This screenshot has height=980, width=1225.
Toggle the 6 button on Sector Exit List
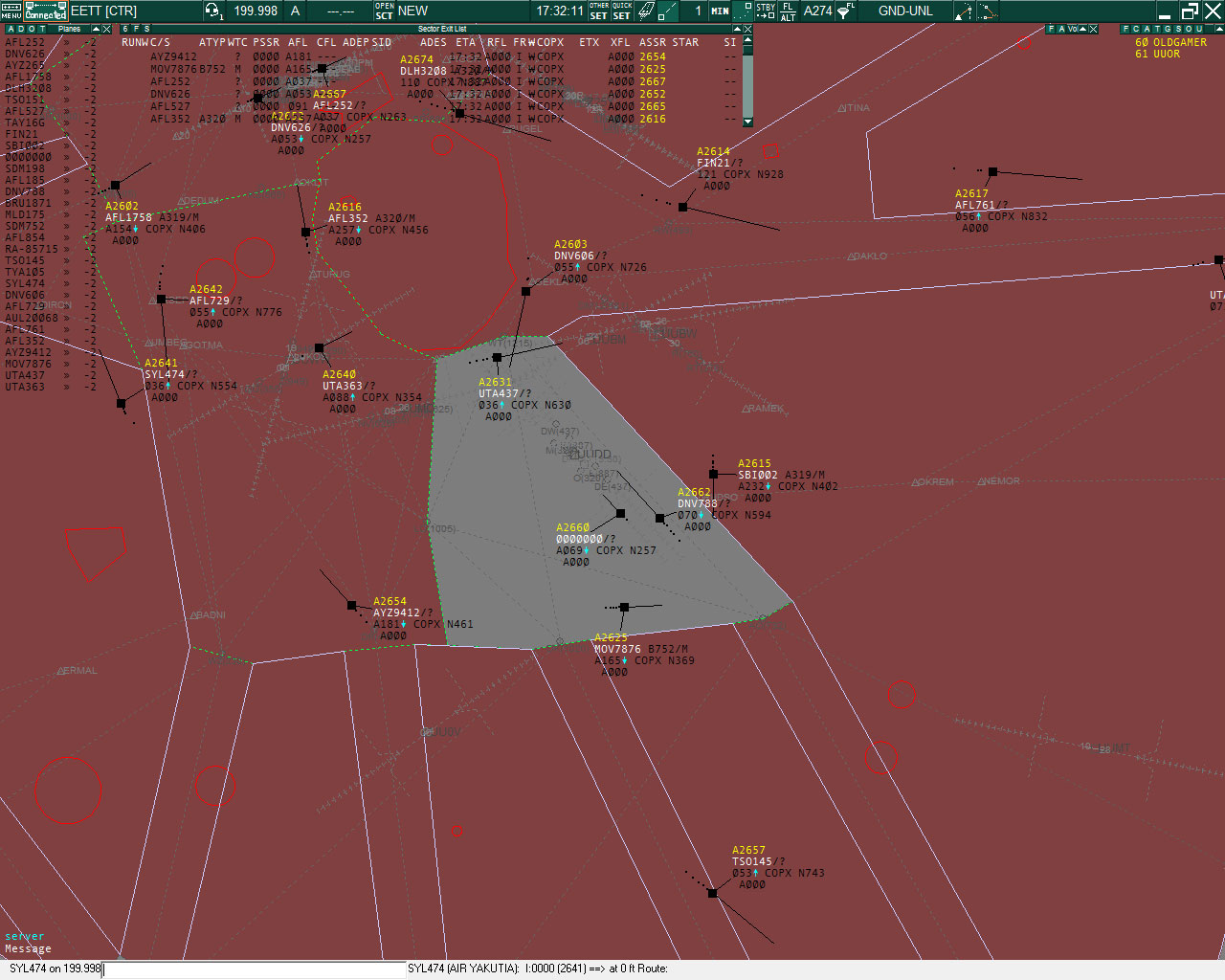(x=125, y=29)
